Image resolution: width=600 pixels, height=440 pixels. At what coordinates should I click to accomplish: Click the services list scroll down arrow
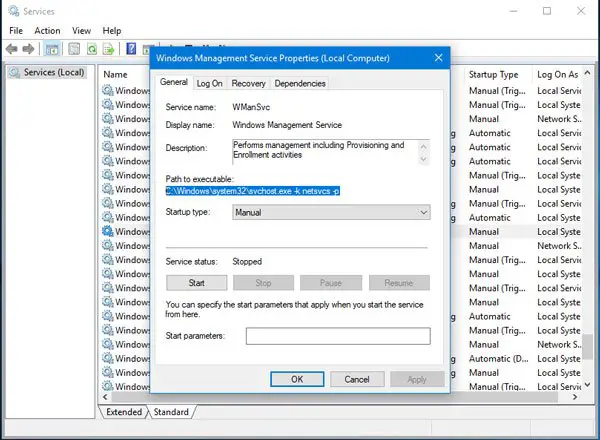tap(588, 385)
